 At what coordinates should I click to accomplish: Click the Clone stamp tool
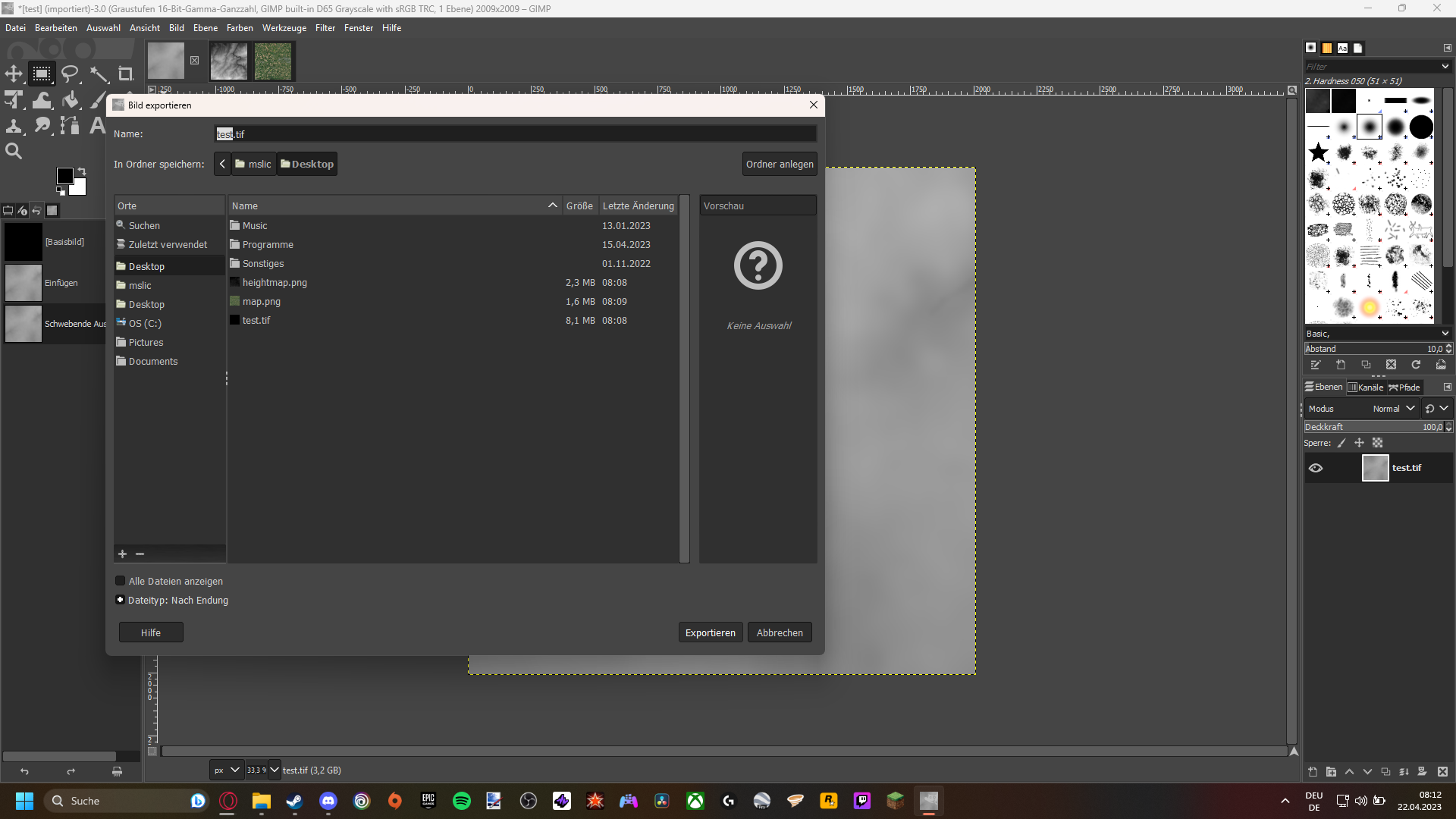14,126
